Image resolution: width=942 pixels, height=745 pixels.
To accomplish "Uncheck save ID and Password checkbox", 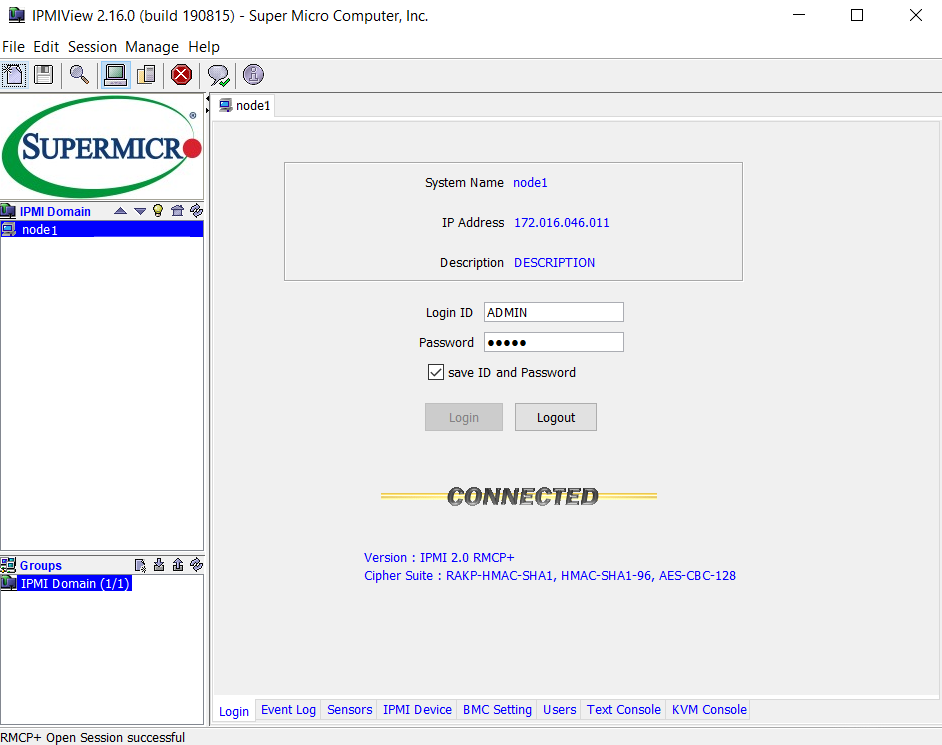I will click(436, 372).
